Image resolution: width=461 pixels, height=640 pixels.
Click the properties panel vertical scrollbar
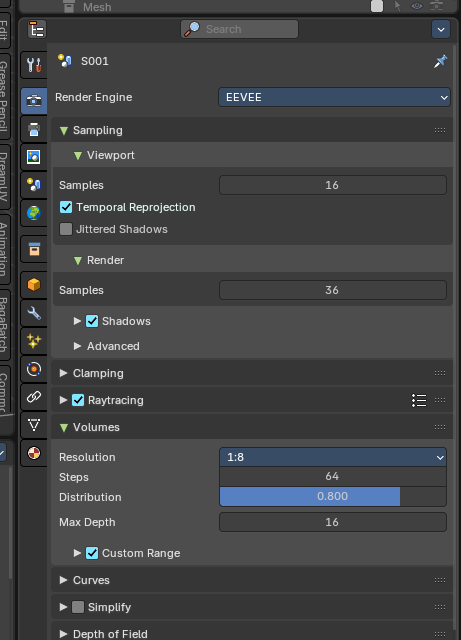456,337
